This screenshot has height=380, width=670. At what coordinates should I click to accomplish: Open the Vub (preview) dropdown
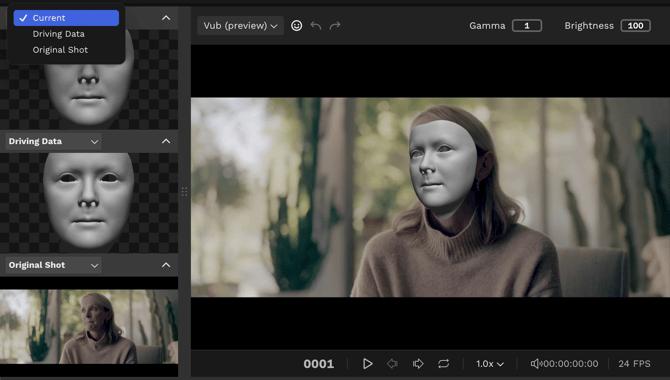[x=241, y=26]
